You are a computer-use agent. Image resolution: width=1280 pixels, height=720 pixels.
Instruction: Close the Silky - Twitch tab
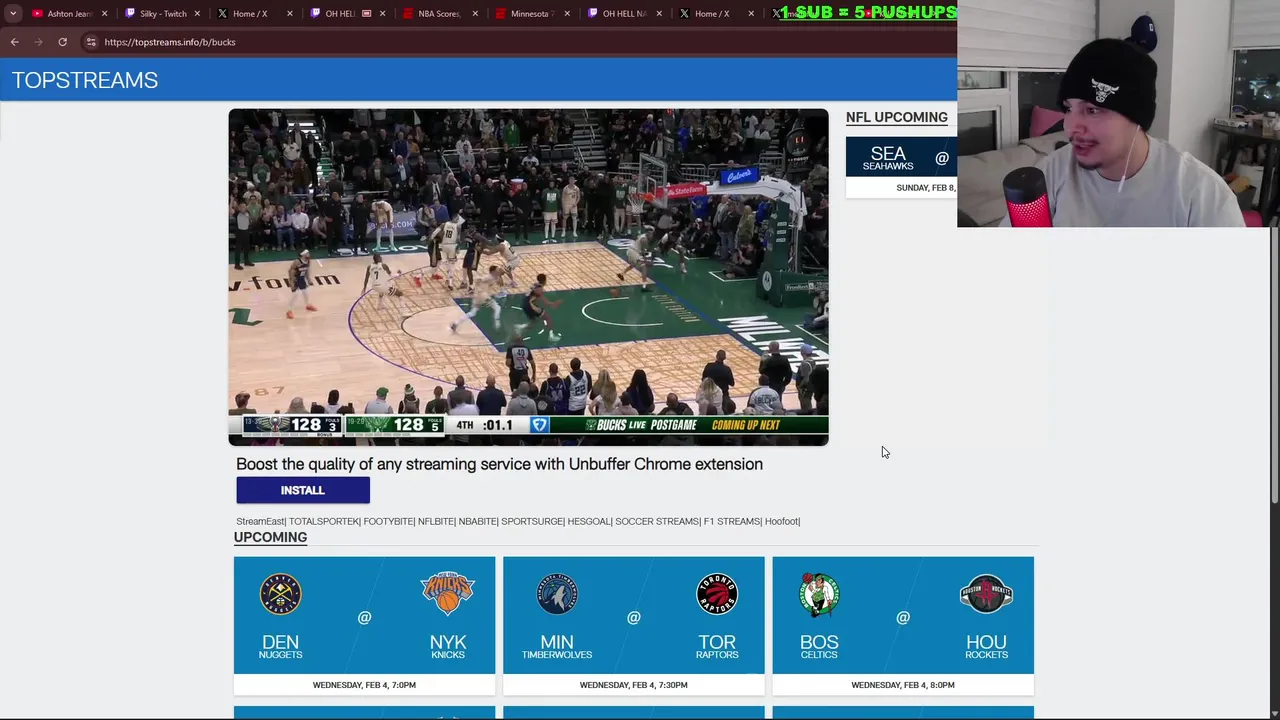[x=197, y=14]
